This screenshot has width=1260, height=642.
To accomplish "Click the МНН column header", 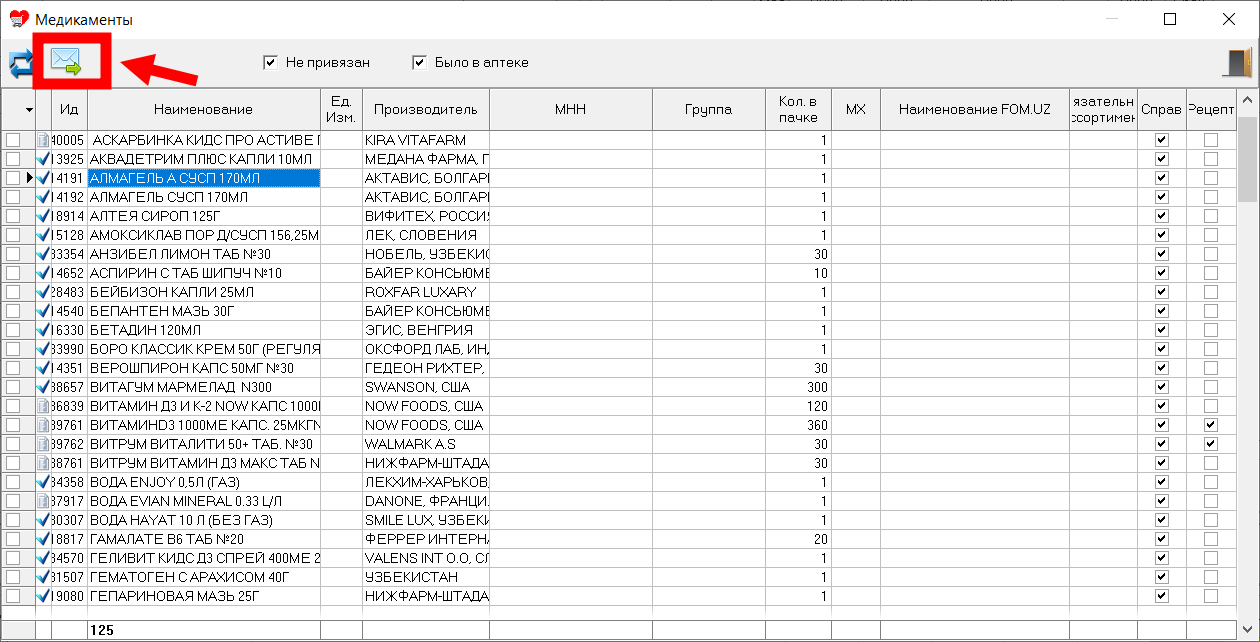I will [571, 110].
